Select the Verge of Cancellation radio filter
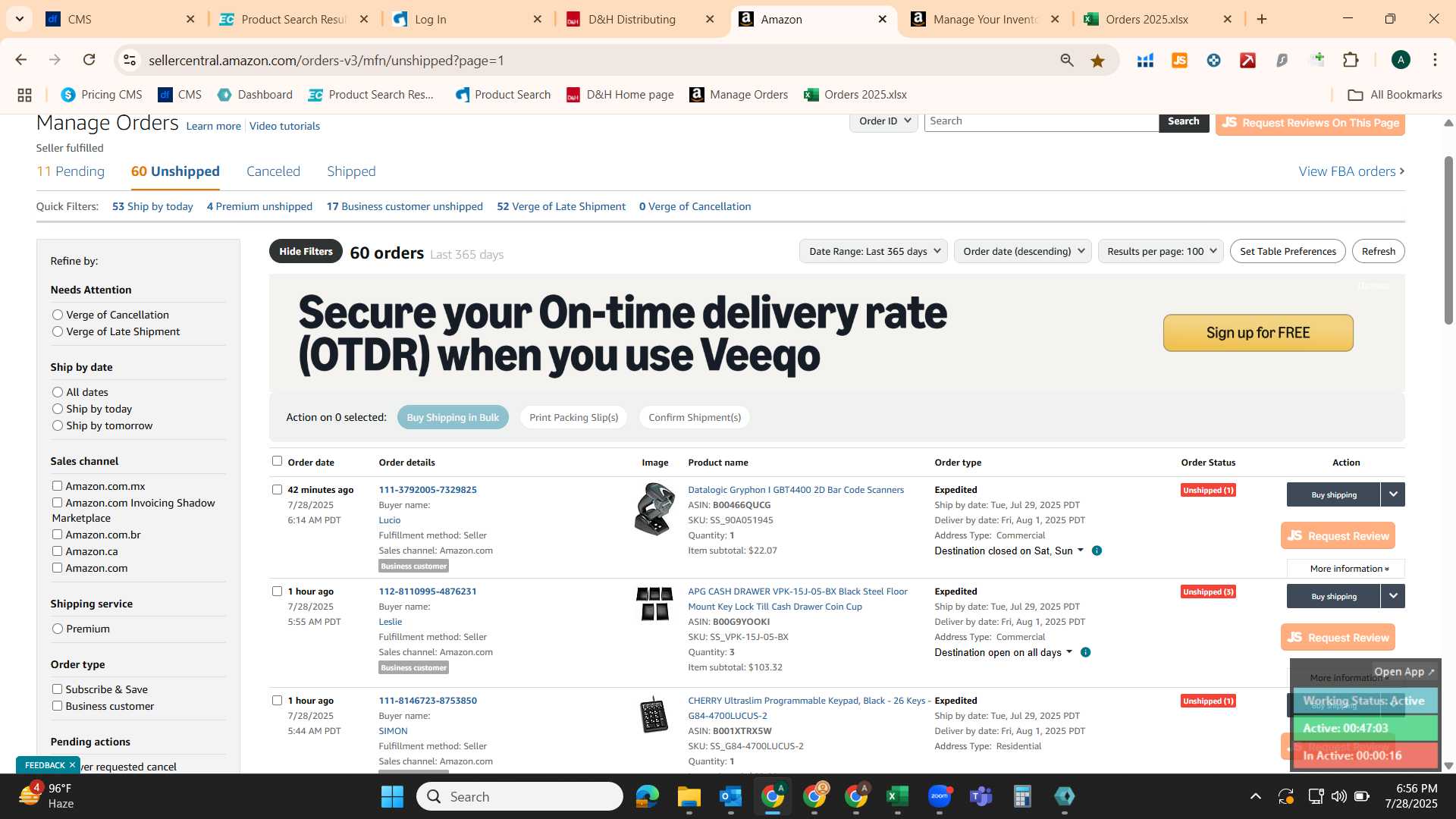The width and height of the screenshot is (1456, 819). pyautogui.click(x=58, y=315)
